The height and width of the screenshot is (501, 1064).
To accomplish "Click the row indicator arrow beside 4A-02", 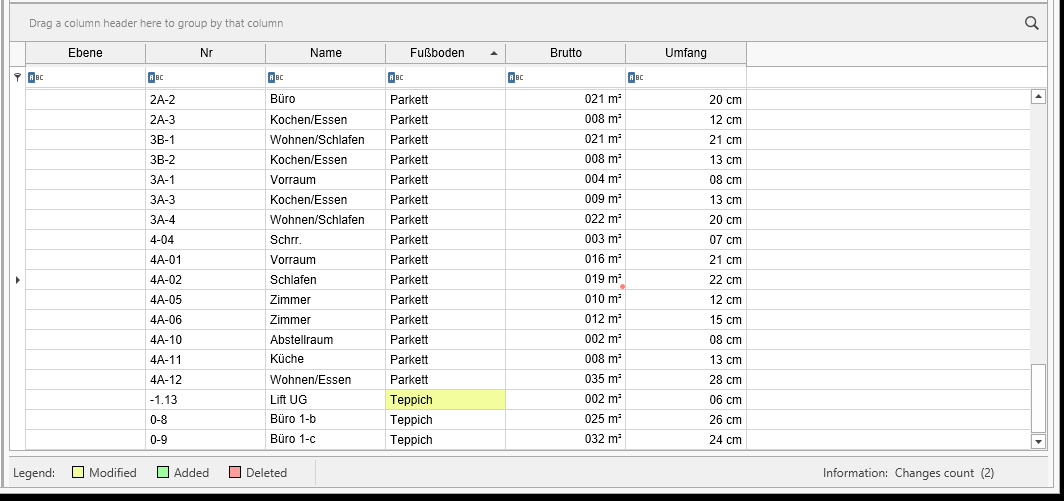I will pyautogui.click(x=18, y=280).
